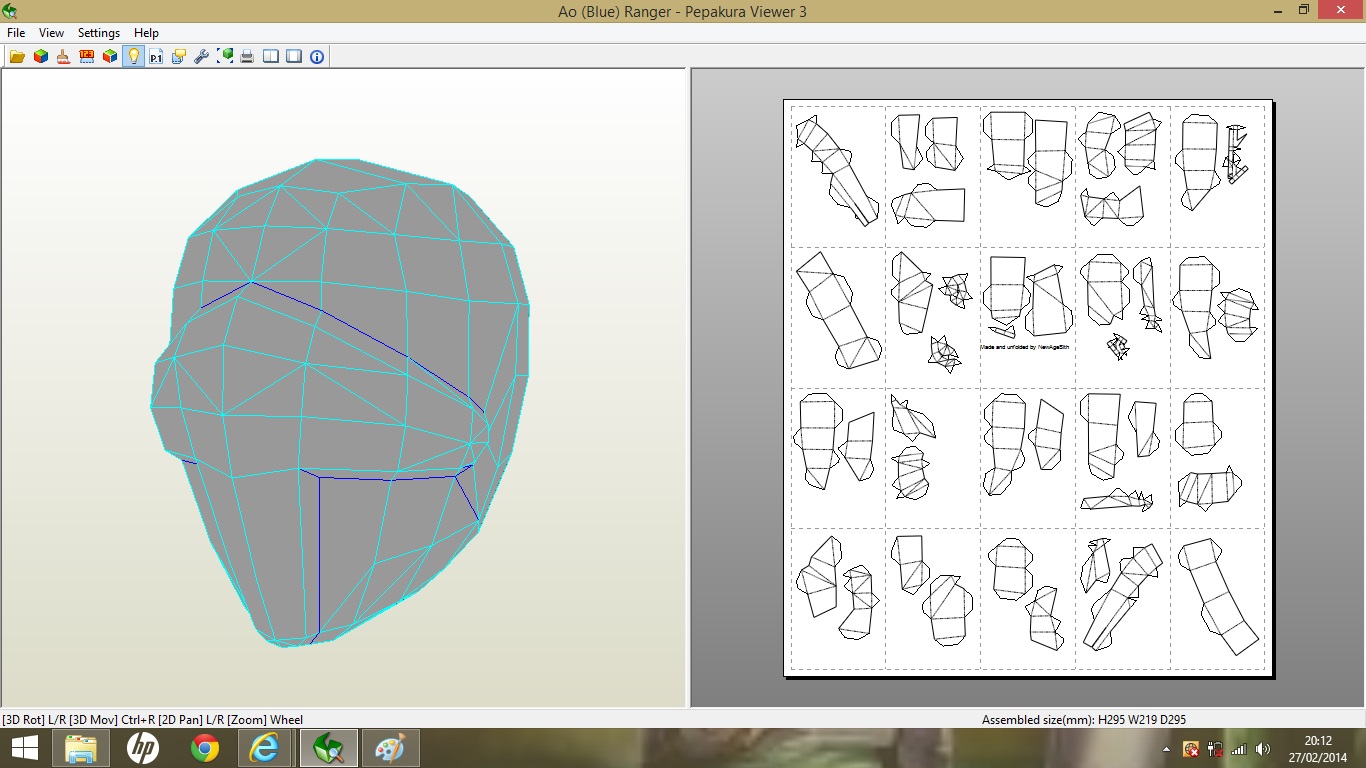This screenshot has height=768, width=1366.
Task: Open the Help menu
Action: (x=146, y=33)
